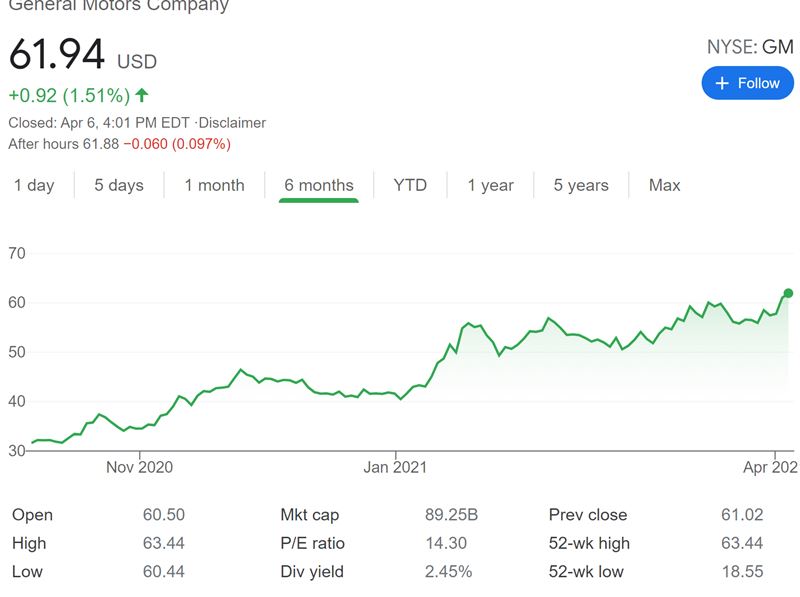Click the Div yield label
This screenshot has width=800, height=597.
click(x=312, y=571)
